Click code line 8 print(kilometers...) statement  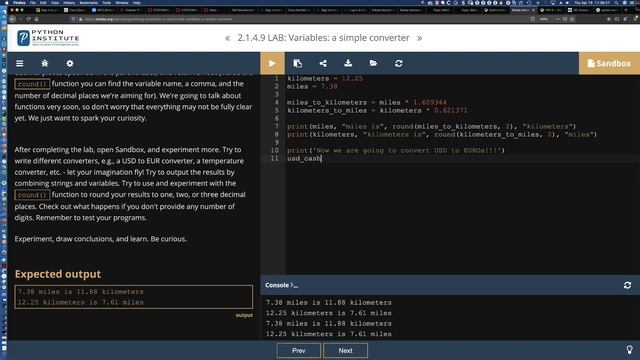[442, 135]
